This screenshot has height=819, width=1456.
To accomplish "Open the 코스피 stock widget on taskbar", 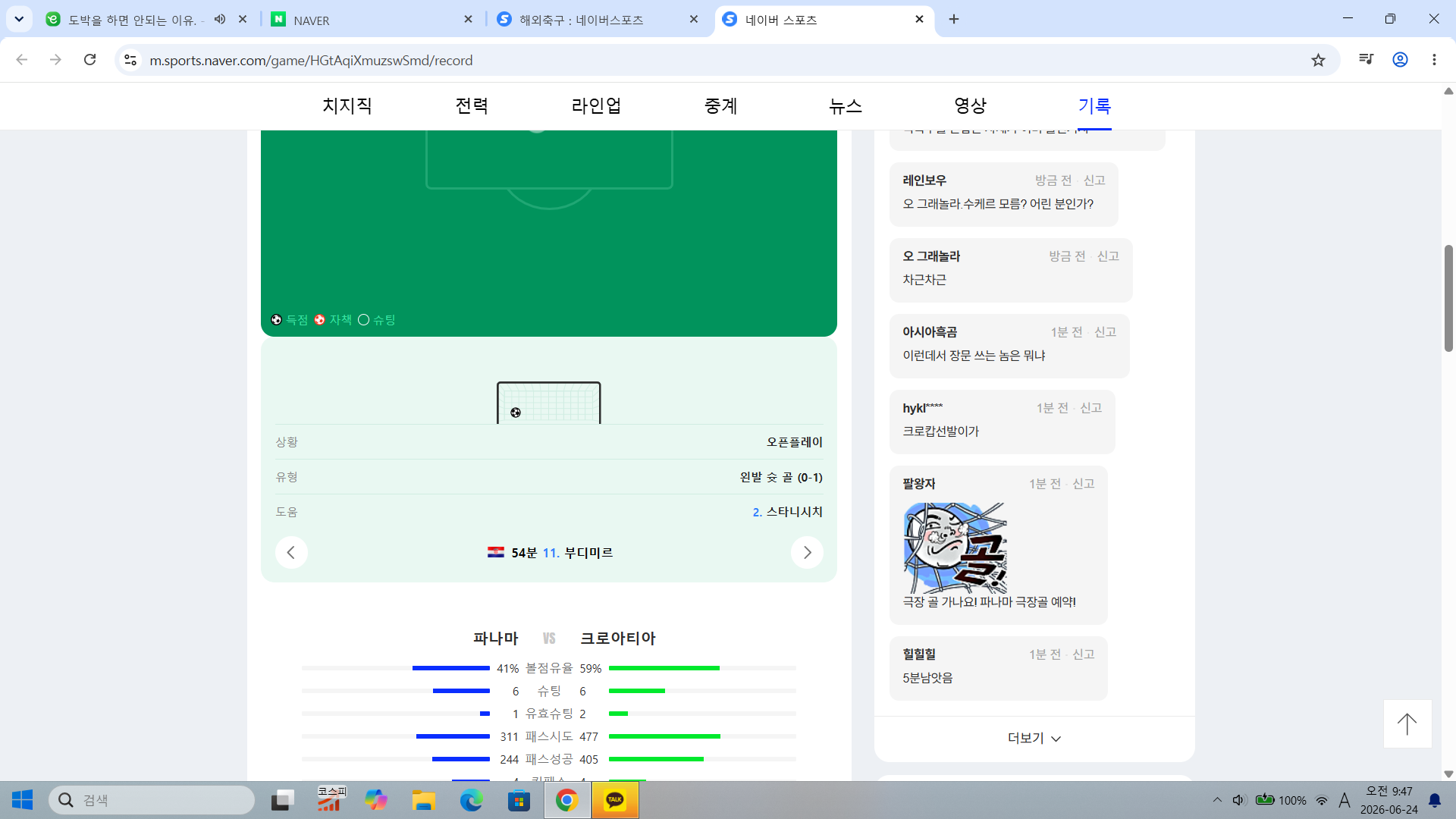I will (331, 800).
